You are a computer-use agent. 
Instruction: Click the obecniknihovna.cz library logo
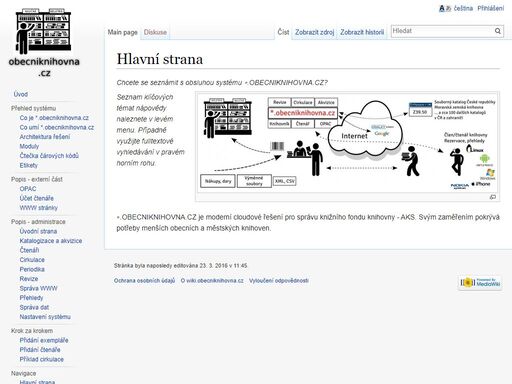44,43
